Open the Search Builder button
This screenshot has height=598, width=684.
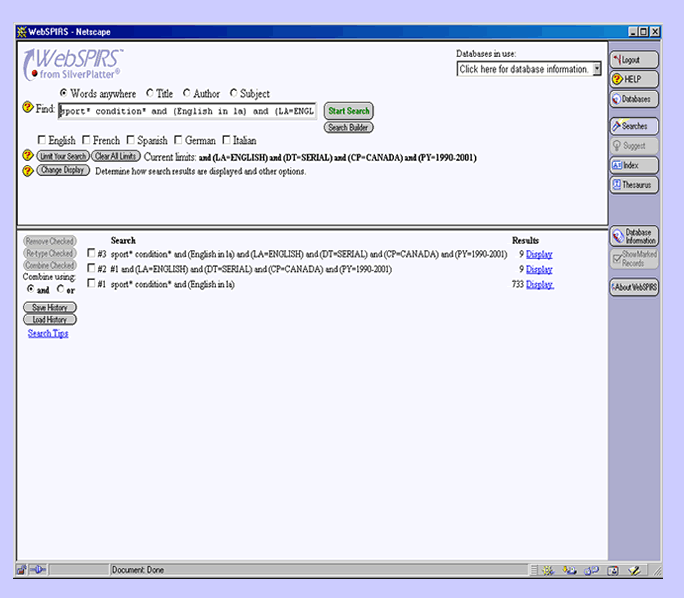point(349,127)
